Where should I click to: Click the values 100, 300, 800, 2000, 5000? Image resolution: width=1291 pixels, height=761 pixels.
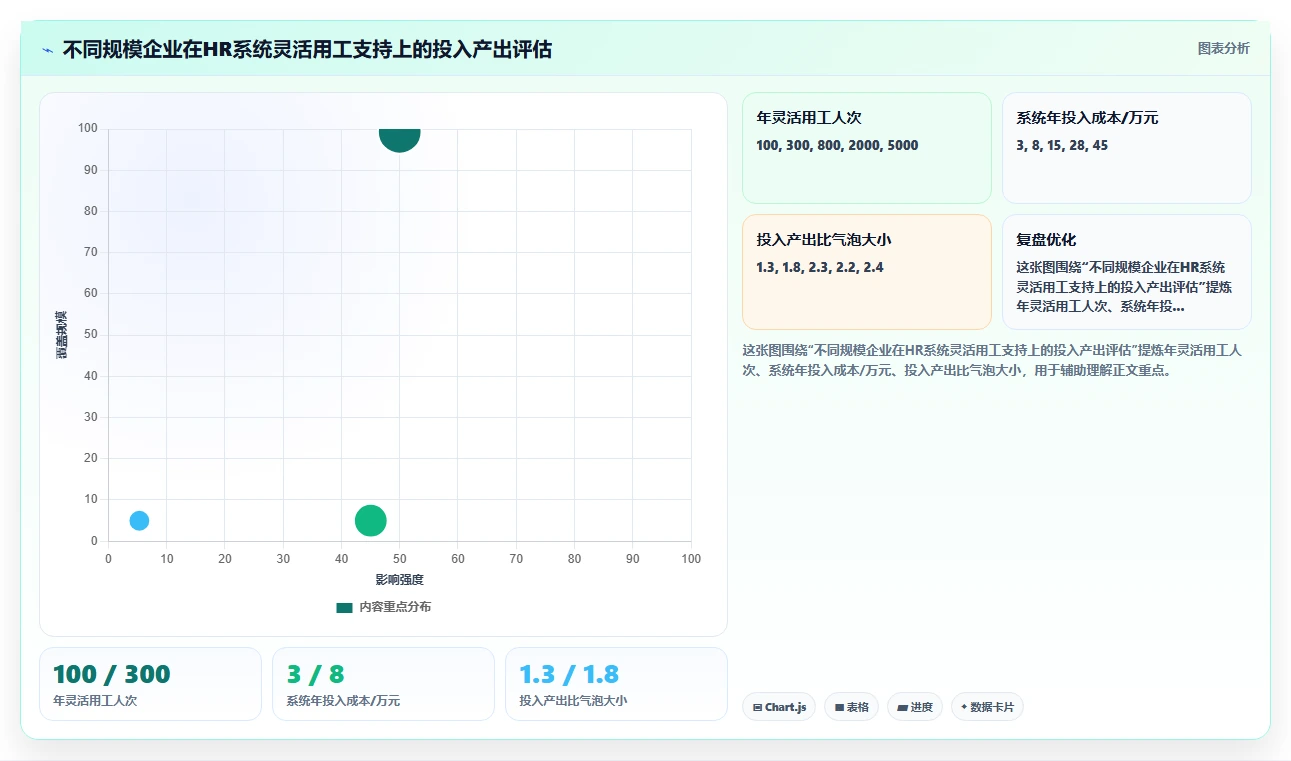tap(837, 145)
